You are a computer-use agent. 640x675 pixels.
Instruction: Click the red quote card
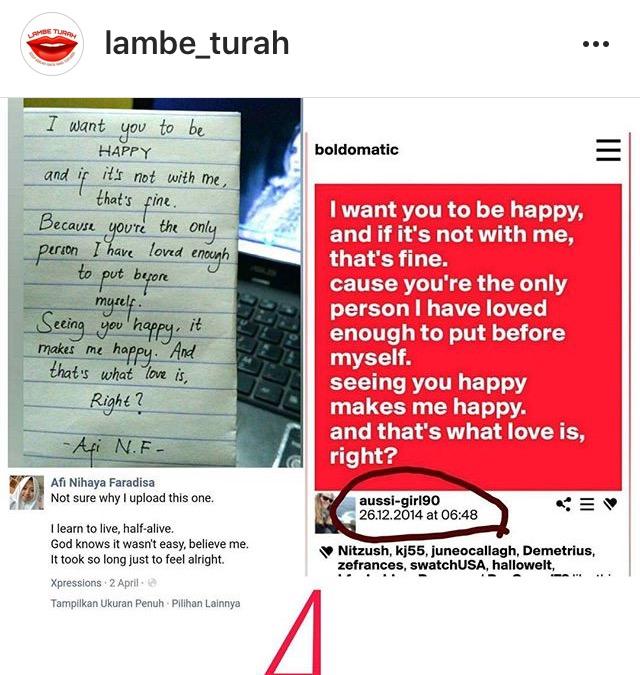468,337
